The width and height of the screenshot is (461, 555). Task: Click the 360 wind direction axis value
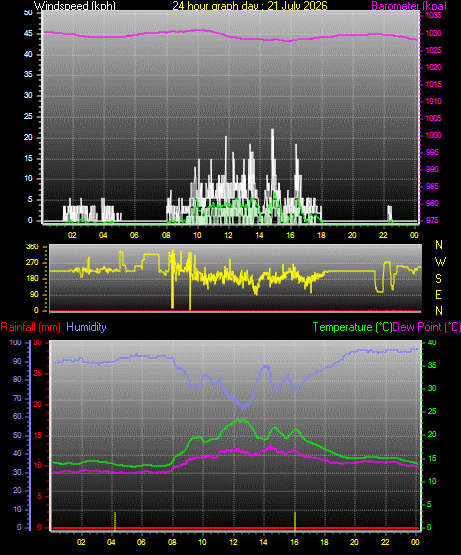[x=32, y=247]
